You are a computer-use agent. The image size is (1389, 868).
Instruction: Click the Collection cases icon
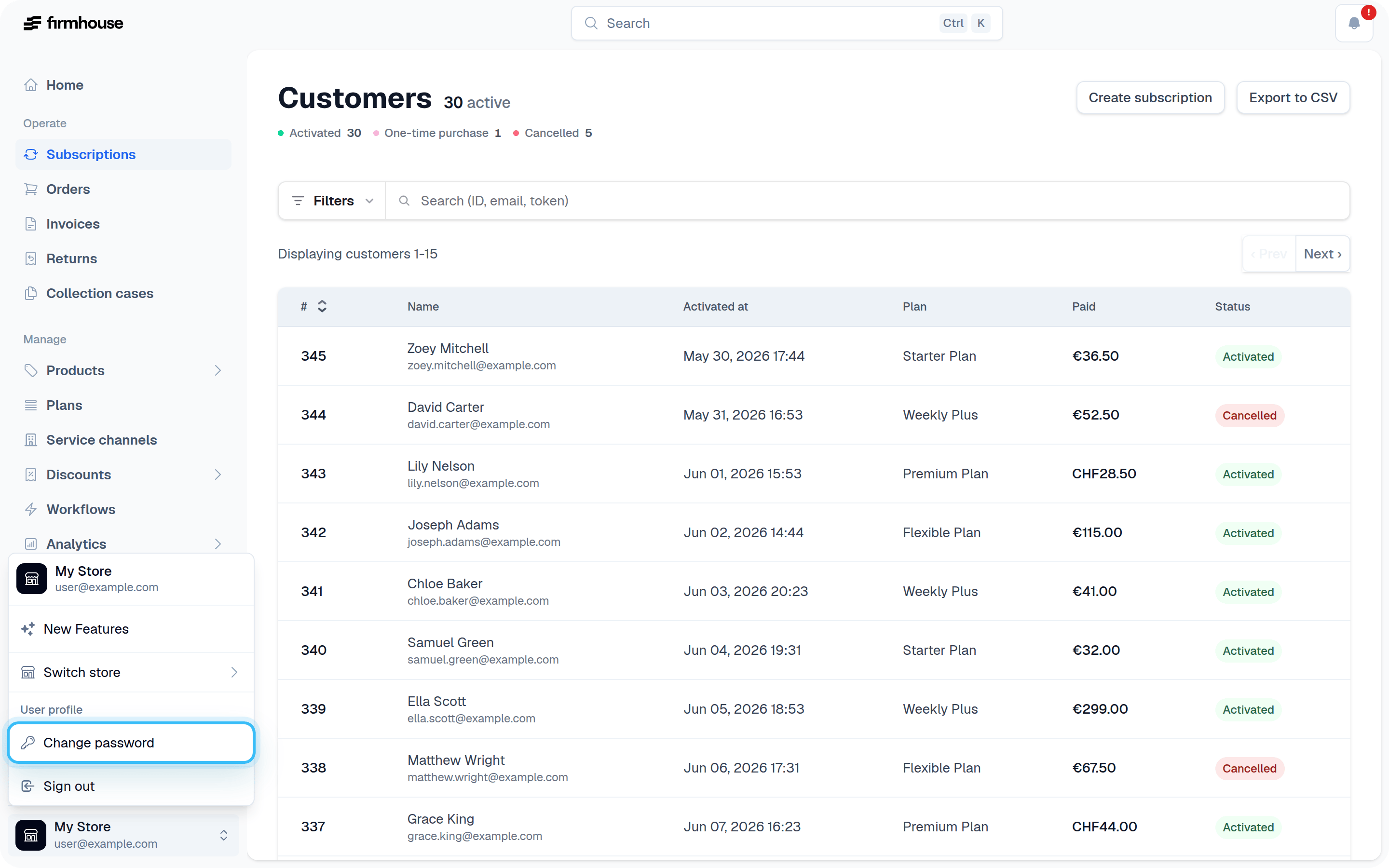coord(31,293)
